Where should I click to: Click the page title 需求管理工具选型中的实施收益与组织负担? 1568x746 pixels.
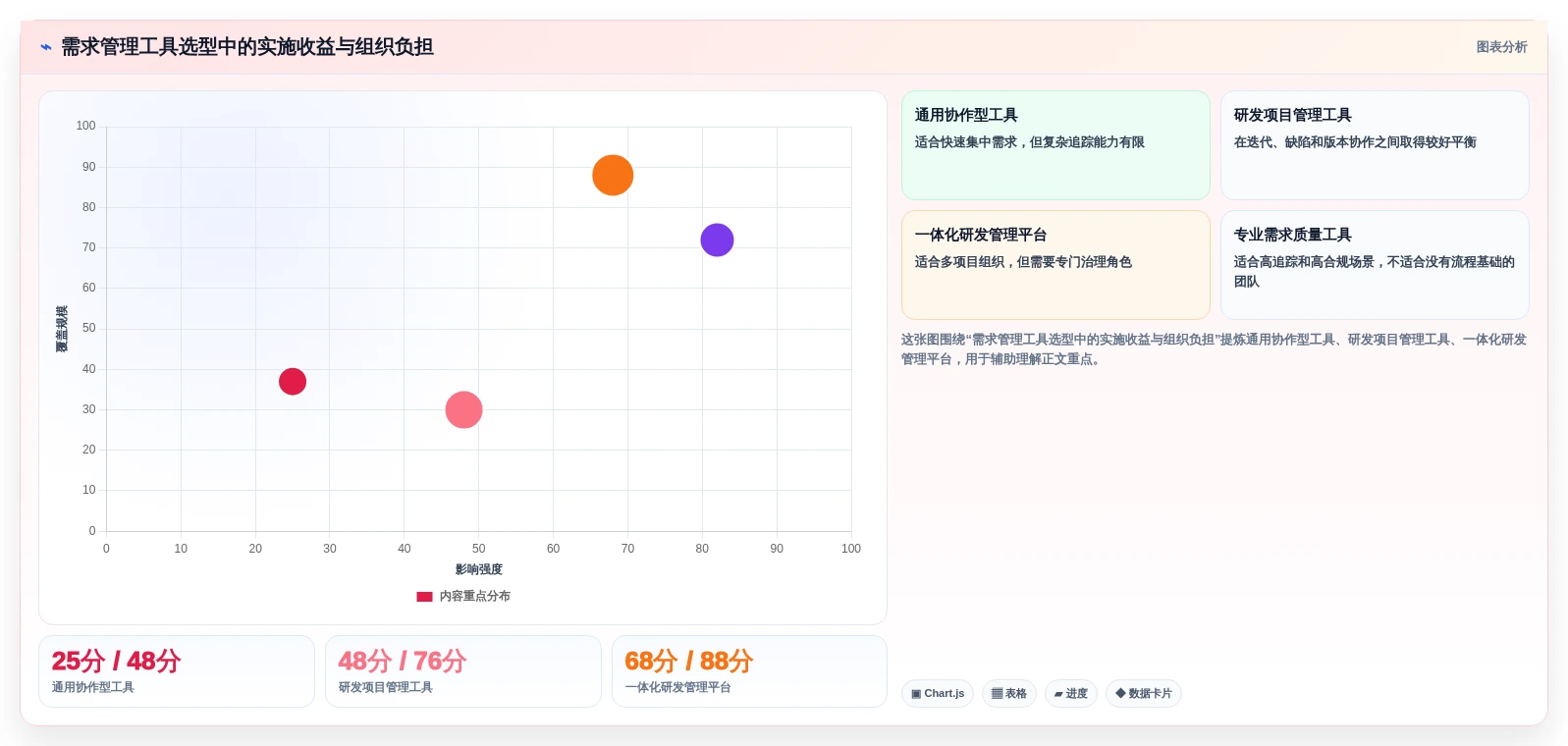point(247,47)
